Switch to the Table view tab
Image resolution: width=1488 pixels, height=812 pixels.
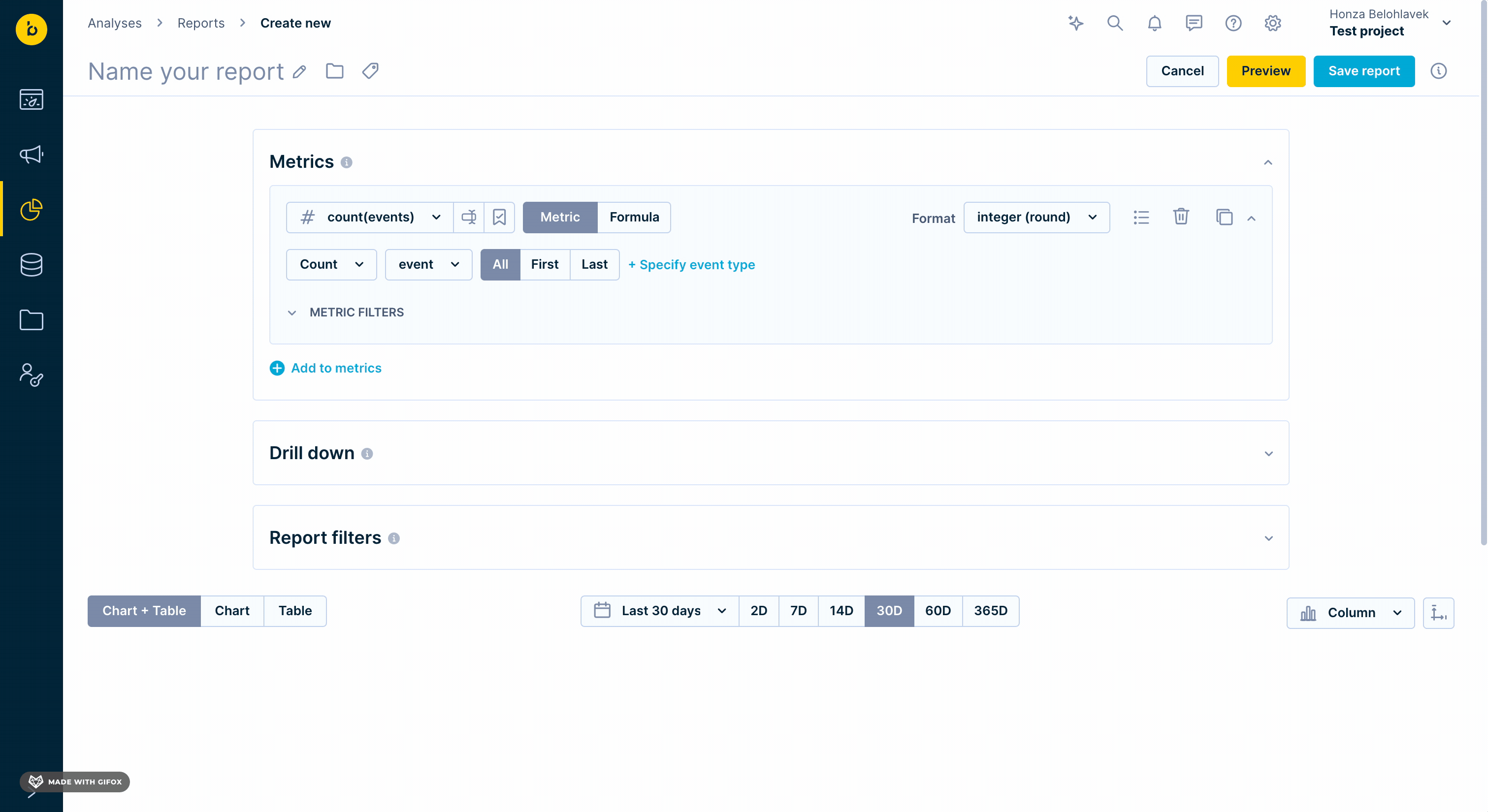pyautogui.click(x=294, y=611)
